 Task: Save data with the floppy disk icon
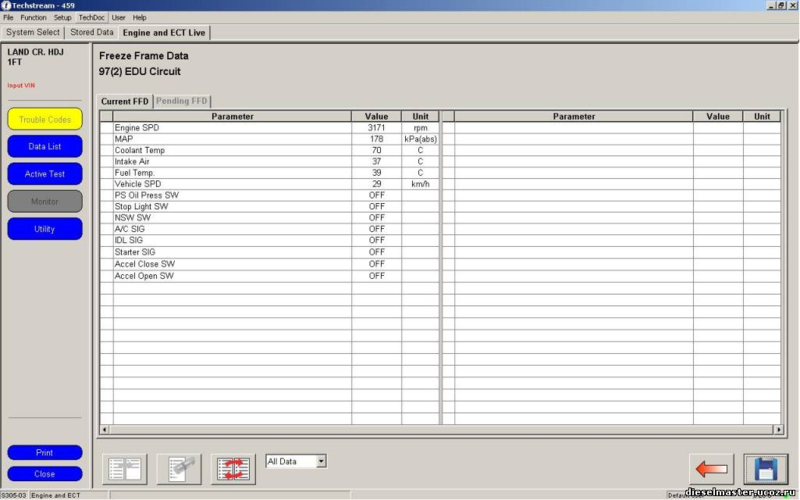(765, 468)
